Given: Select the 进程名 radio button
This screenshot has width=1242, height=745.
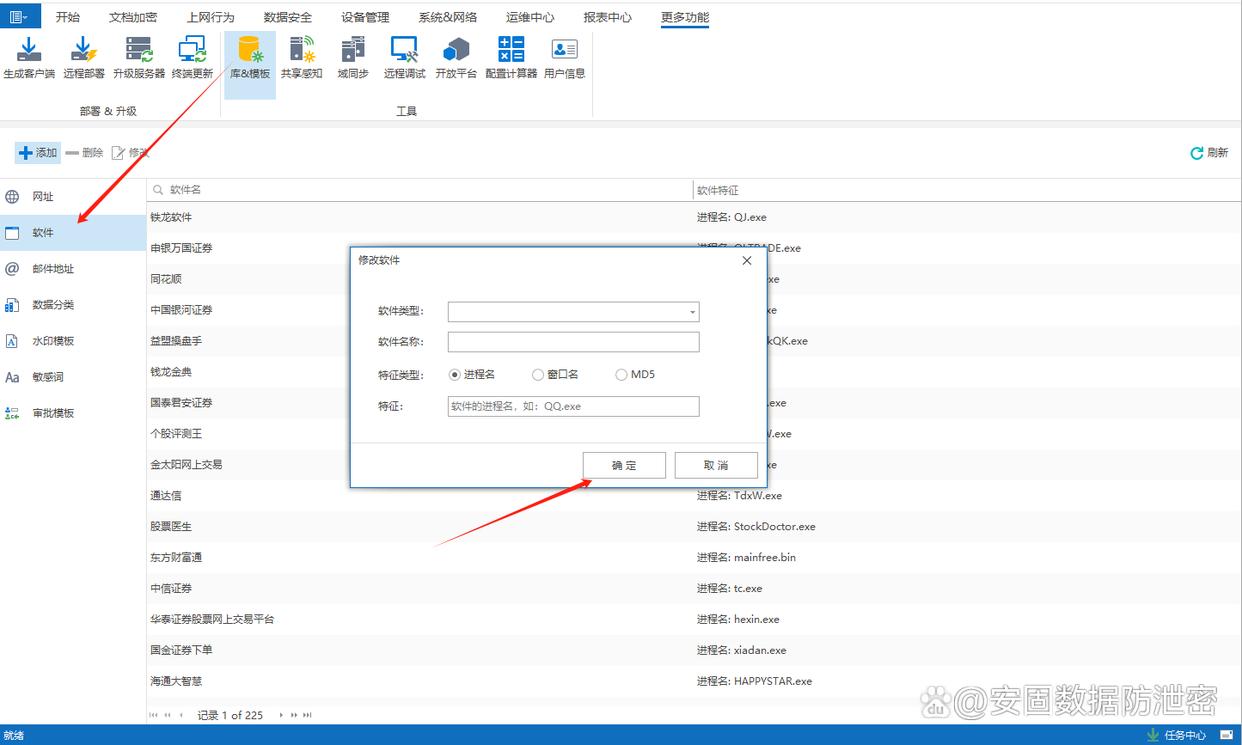Looking at the screenshot, I should (455, 375).
